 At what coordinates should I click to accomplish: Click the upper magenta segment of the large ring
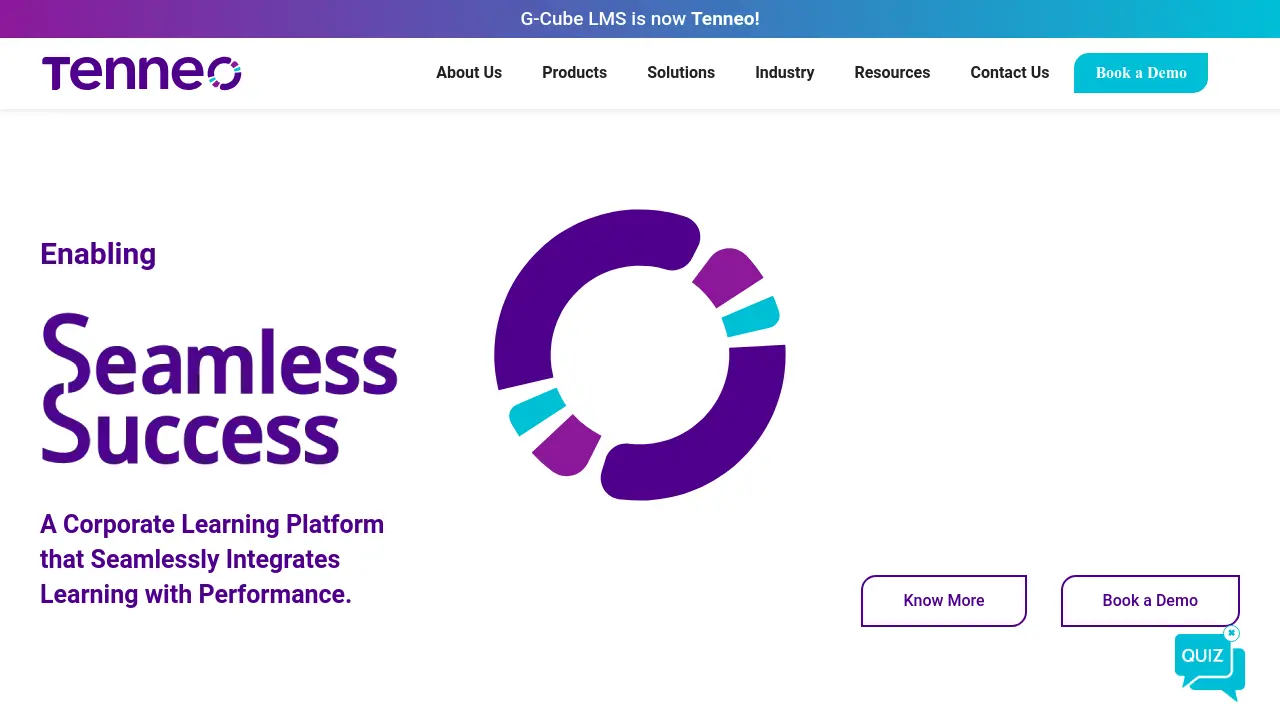[x=728, y=277]
